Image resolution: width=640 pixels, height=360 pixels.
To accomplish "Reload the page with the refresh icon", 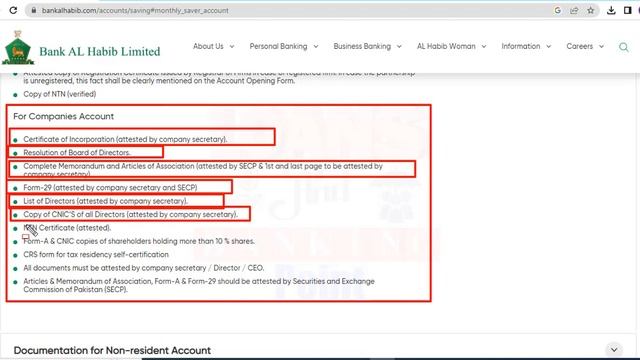I will (x=13, y=10).
